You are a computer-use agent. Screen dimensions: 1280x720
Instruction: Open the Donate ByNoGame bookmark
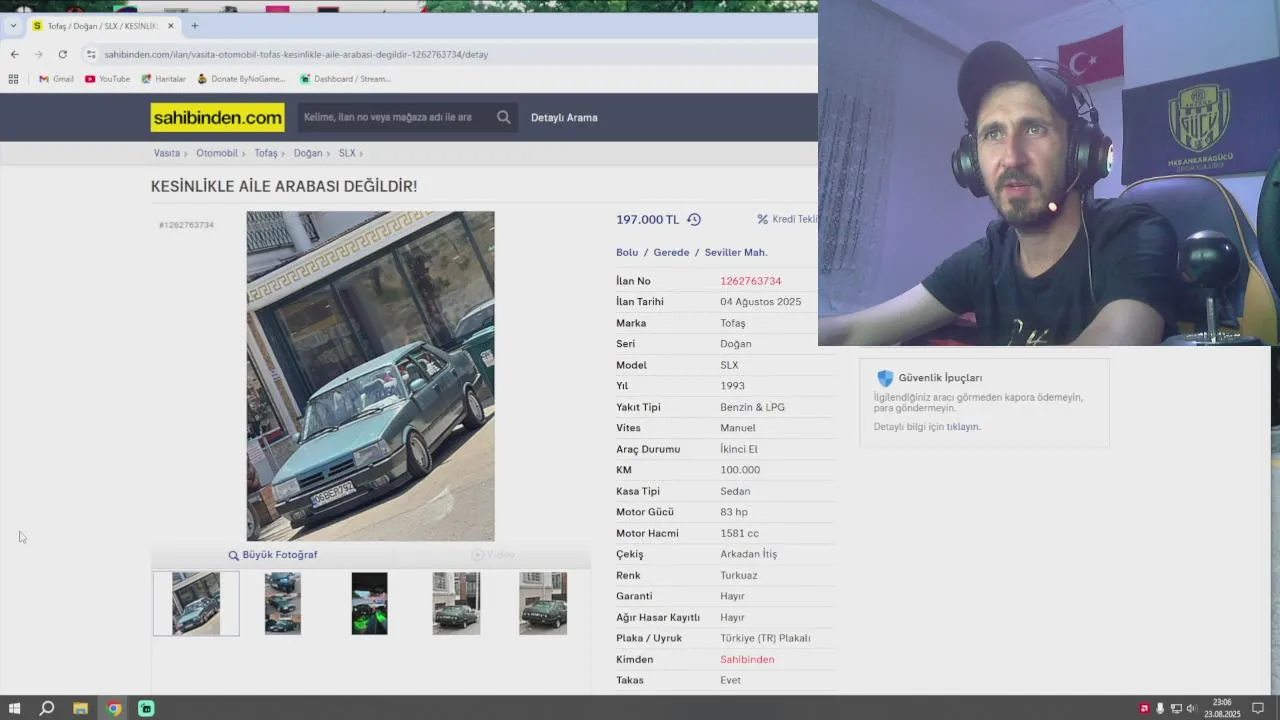pos(240,79)
